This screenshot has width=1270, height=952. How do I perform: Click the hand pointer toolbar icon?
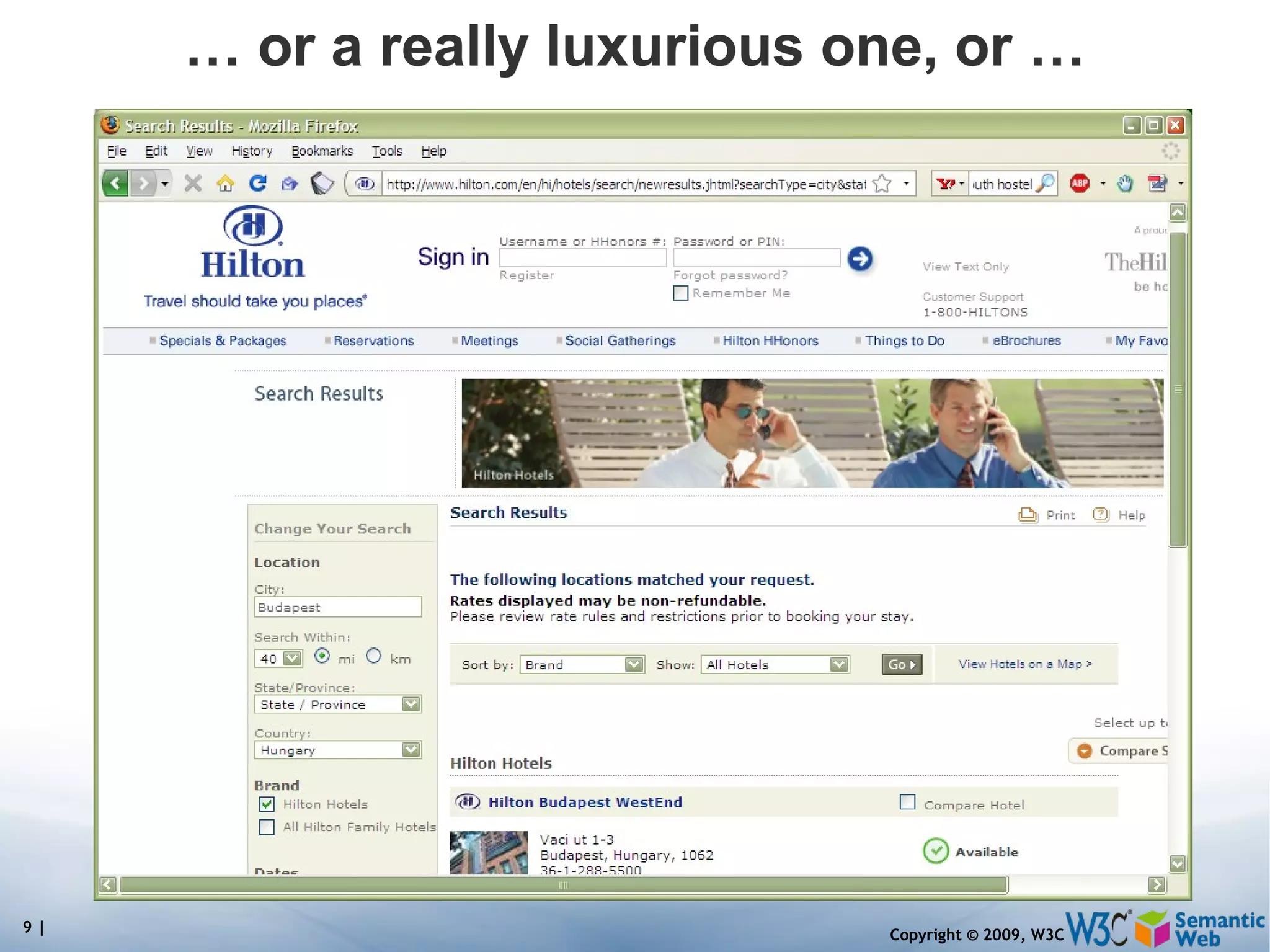[x=1125, y=184]
